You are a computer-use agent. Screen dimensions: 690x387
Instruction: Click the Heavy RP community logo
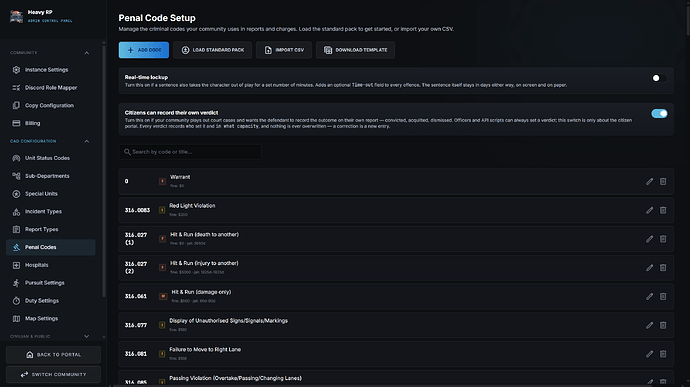(x=16, y=16)
